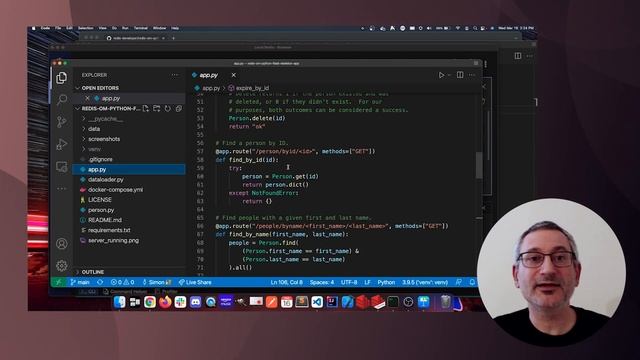640x360 pixels.
Task: Run the Python file with the play button
Action: click(x=441, y=75)
